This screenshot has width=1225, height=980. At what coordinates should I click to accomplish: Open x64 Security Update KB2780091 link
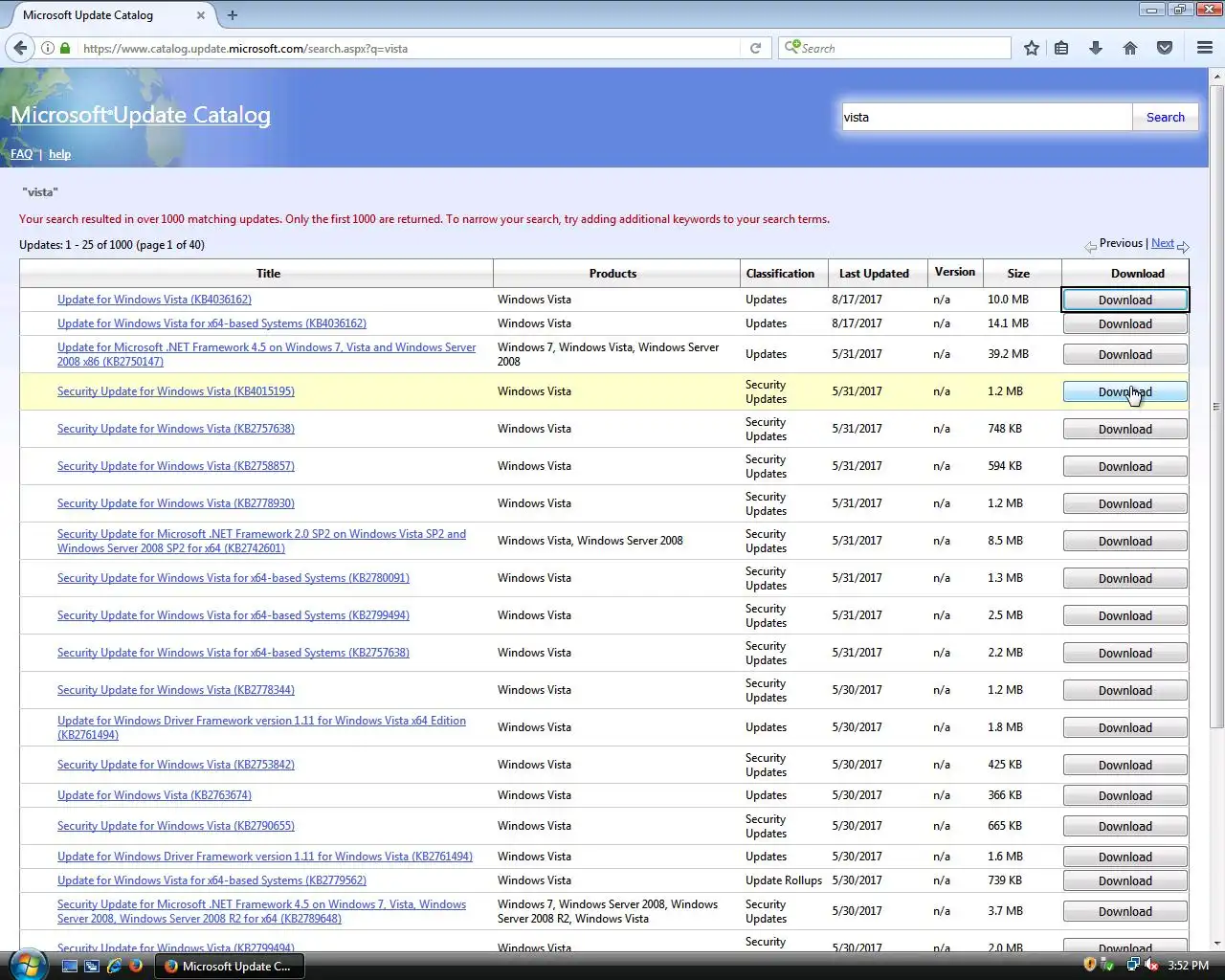tap(234, 578)
